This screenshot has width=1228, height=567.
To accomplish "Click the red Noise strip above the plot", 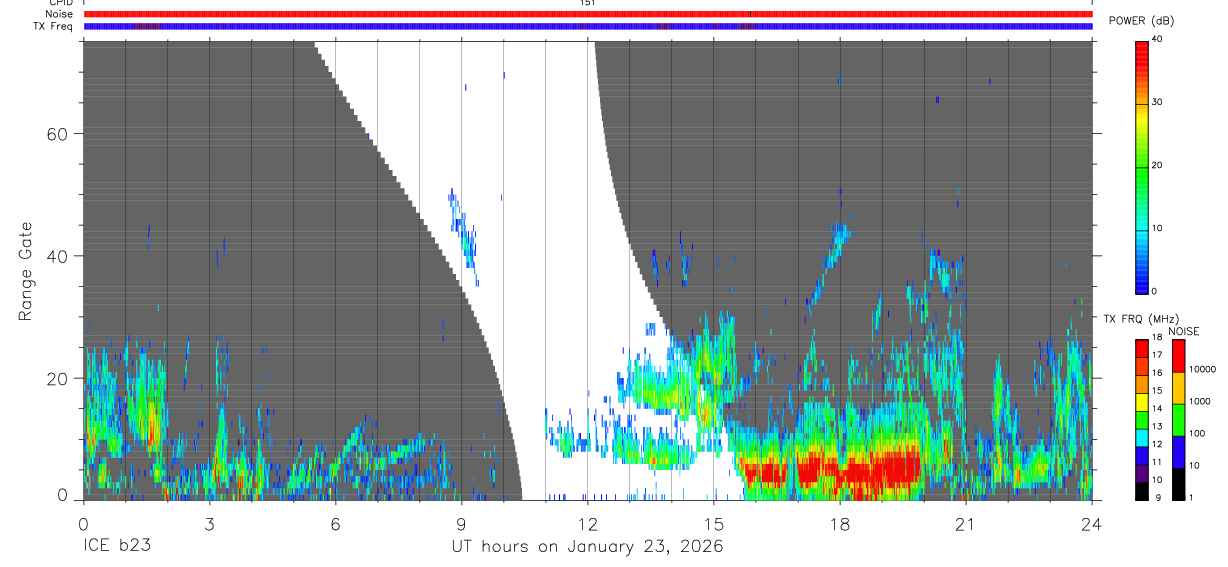I will pyautogui.click(x=587, y=14).
